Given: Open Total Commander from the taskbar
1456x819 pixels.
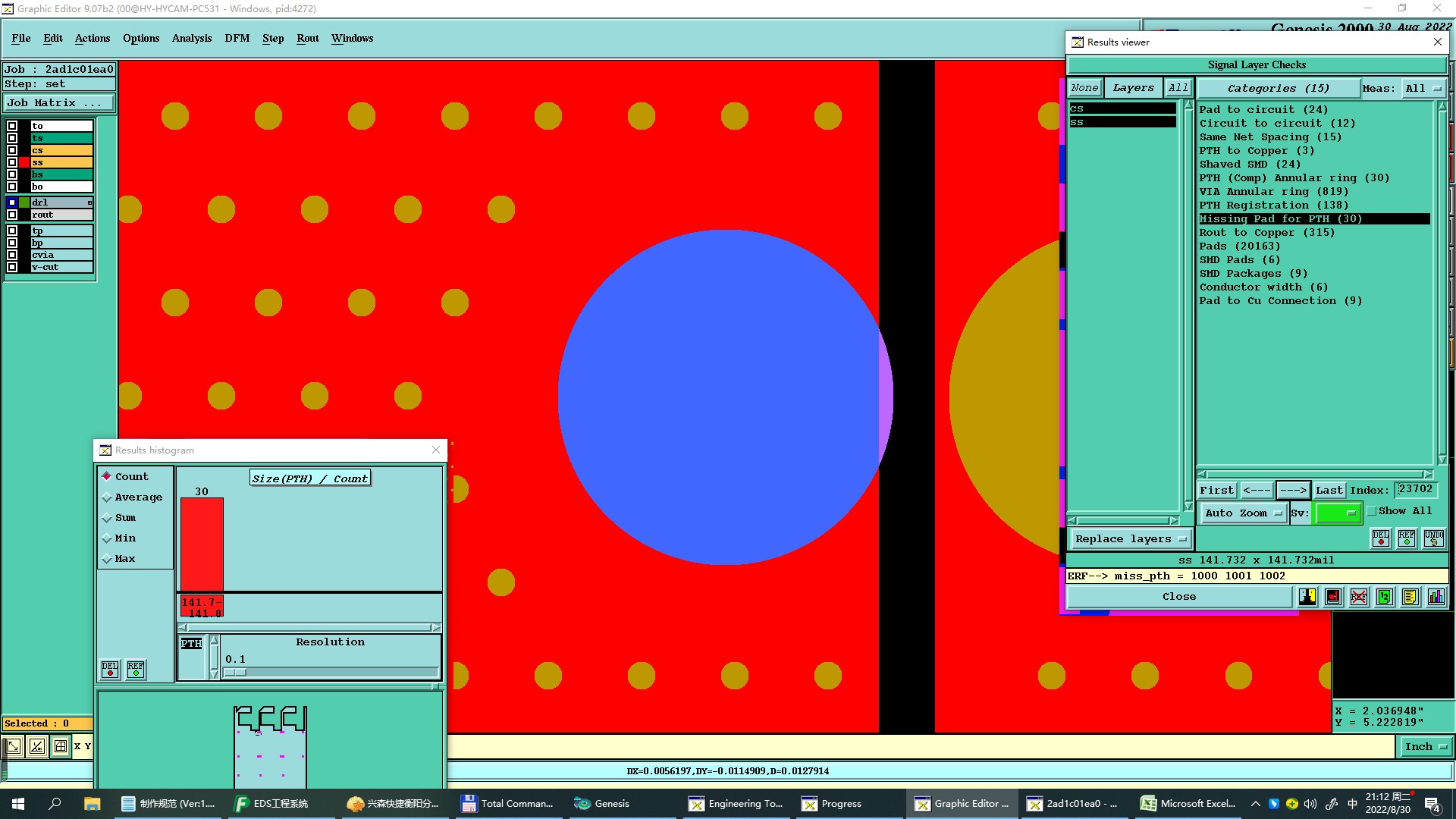Looking at the screenshot, I should pyautogui.click(x=507, y=804).
